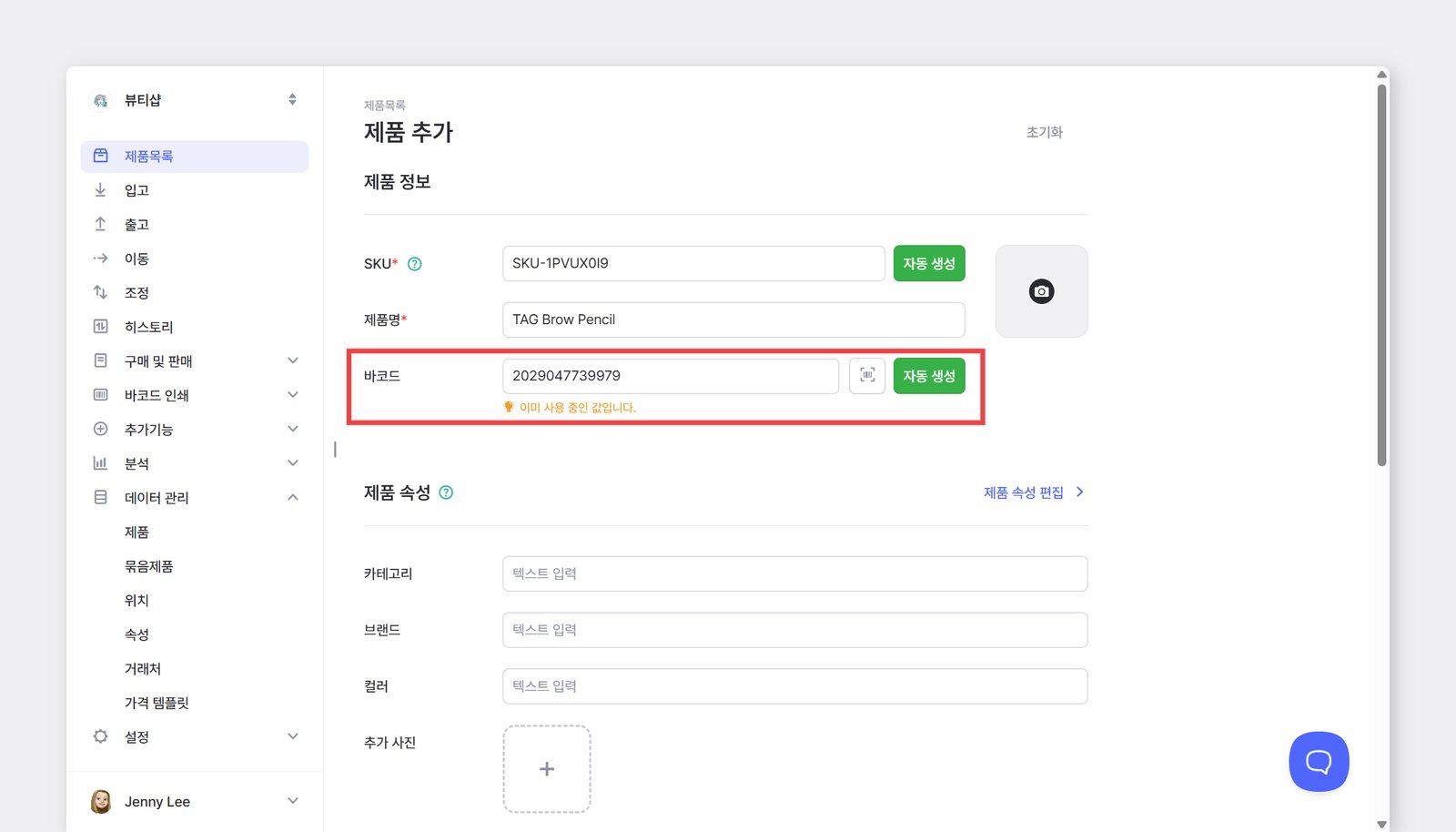
Task: Click the 제품목록 box icon in sidebar
Action: click(x=101, y=156)
